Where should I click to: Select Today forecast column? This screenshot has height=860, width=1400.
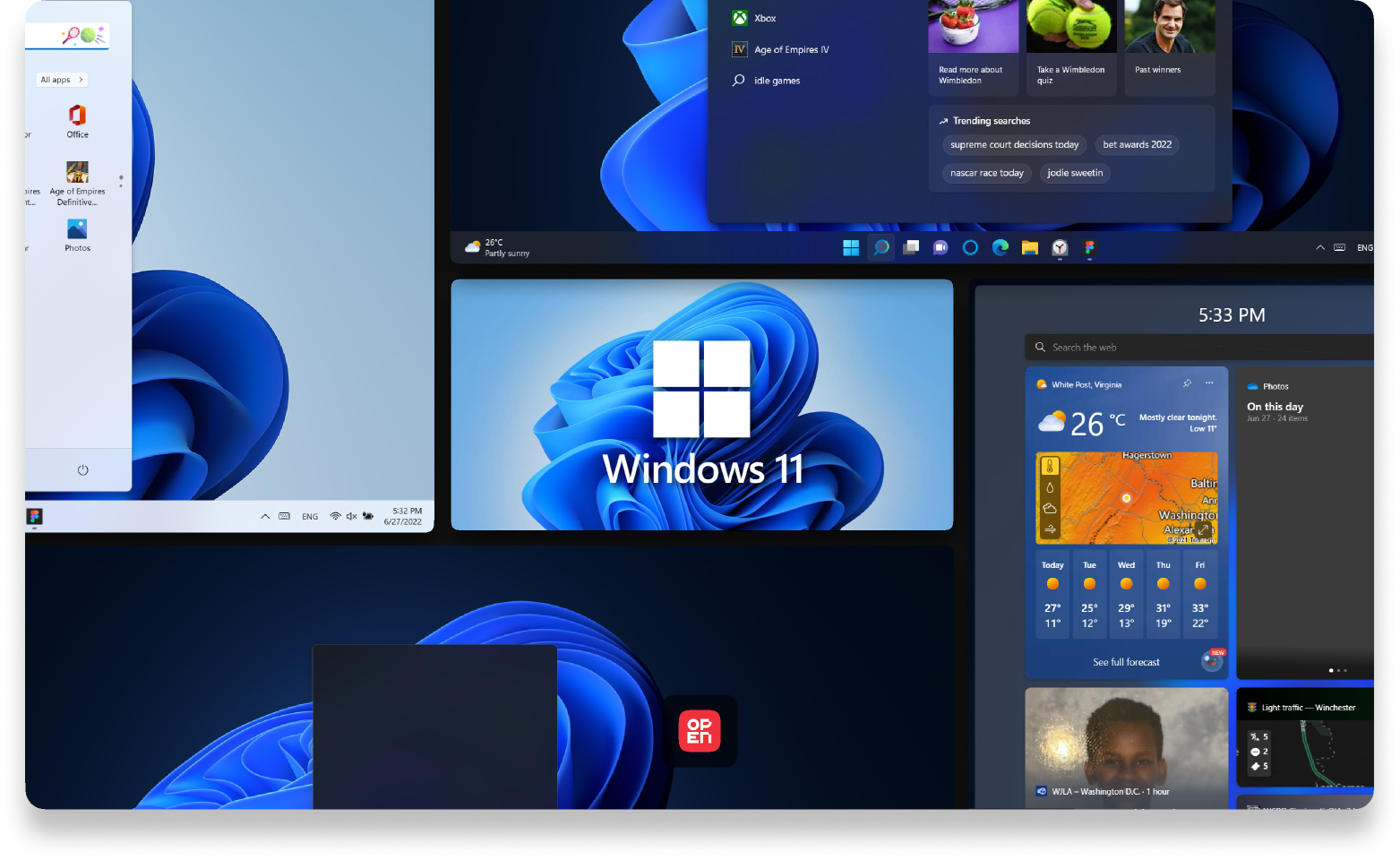(1052, 595)
